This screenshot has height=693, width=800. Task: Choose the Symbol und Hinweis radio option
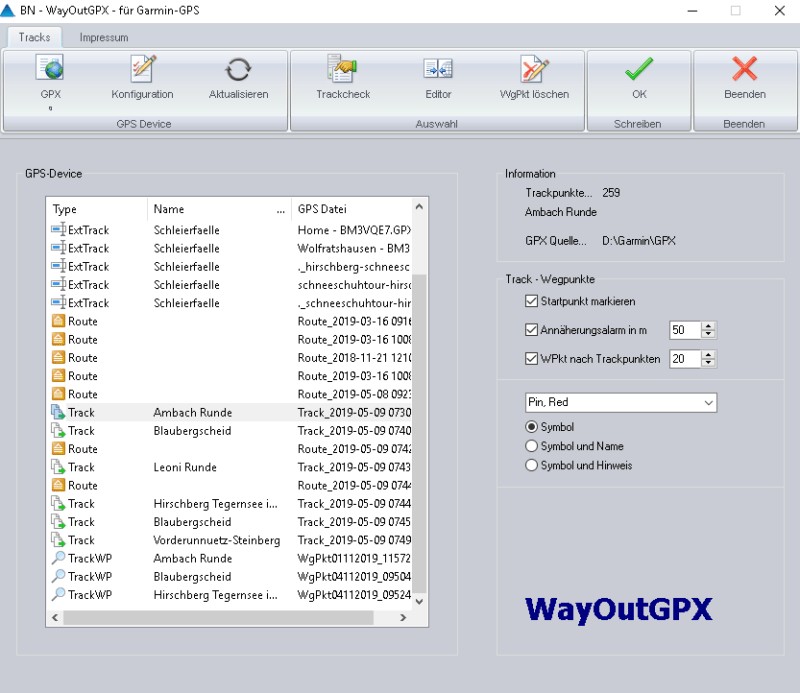click(x=531, y=464)
